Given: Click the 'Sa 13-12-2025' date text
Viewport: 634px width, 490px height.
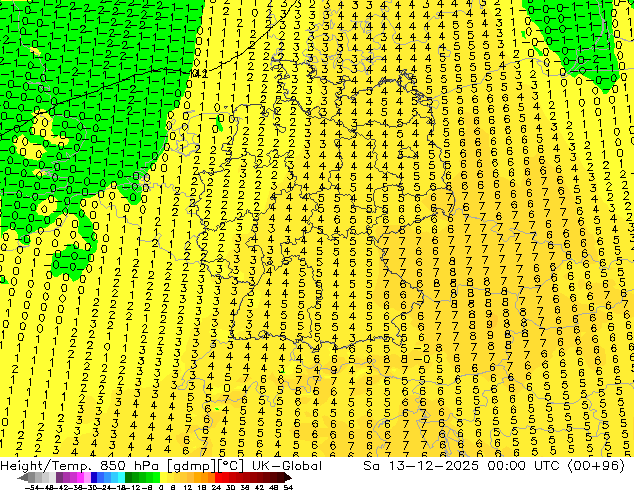Looking at the screenshot, I should click(421, 466).
